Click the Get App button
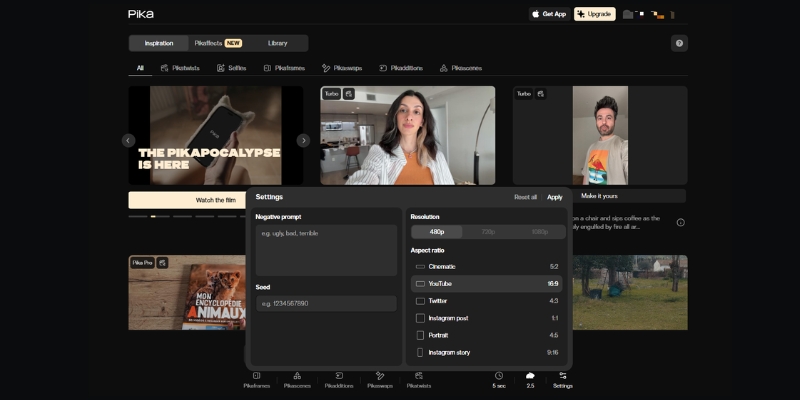 [549, 14]
